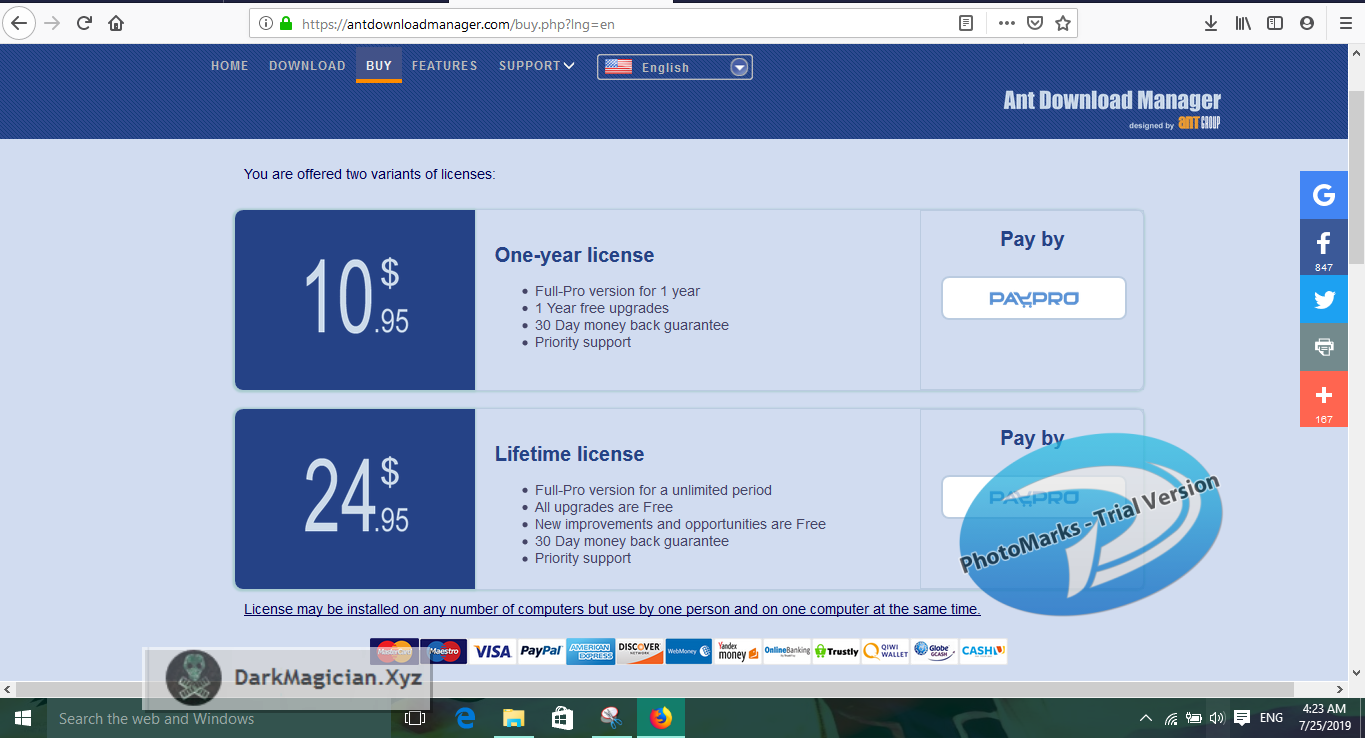Show hidden system tray icons
The width and height of the screenshot is (1365, 738).
click(1145, 718)
